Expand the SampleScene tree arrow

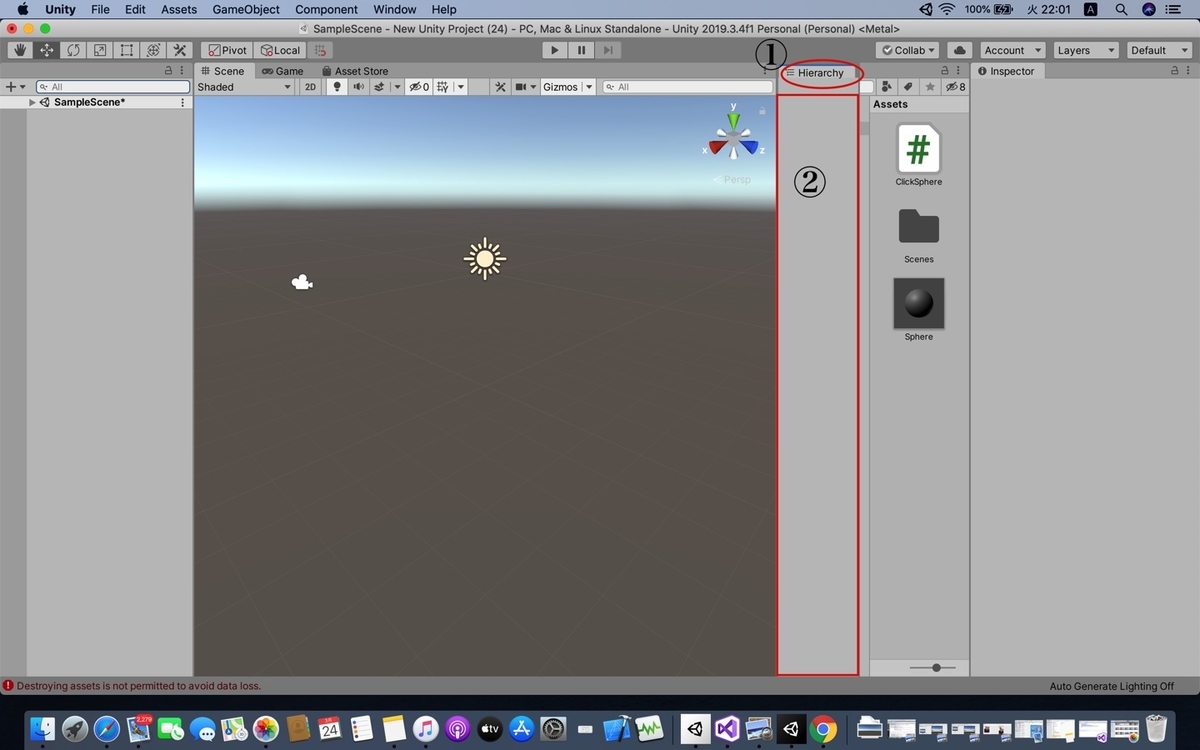pos(33,102)
